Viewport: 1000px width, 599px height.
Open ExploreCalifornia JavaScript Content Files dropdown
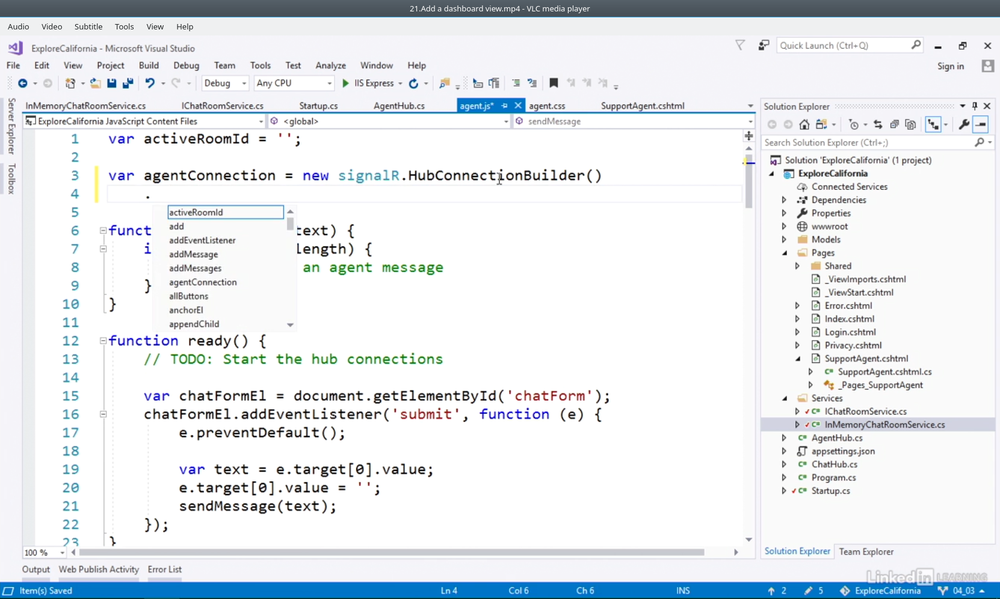(x=144, y=121)
